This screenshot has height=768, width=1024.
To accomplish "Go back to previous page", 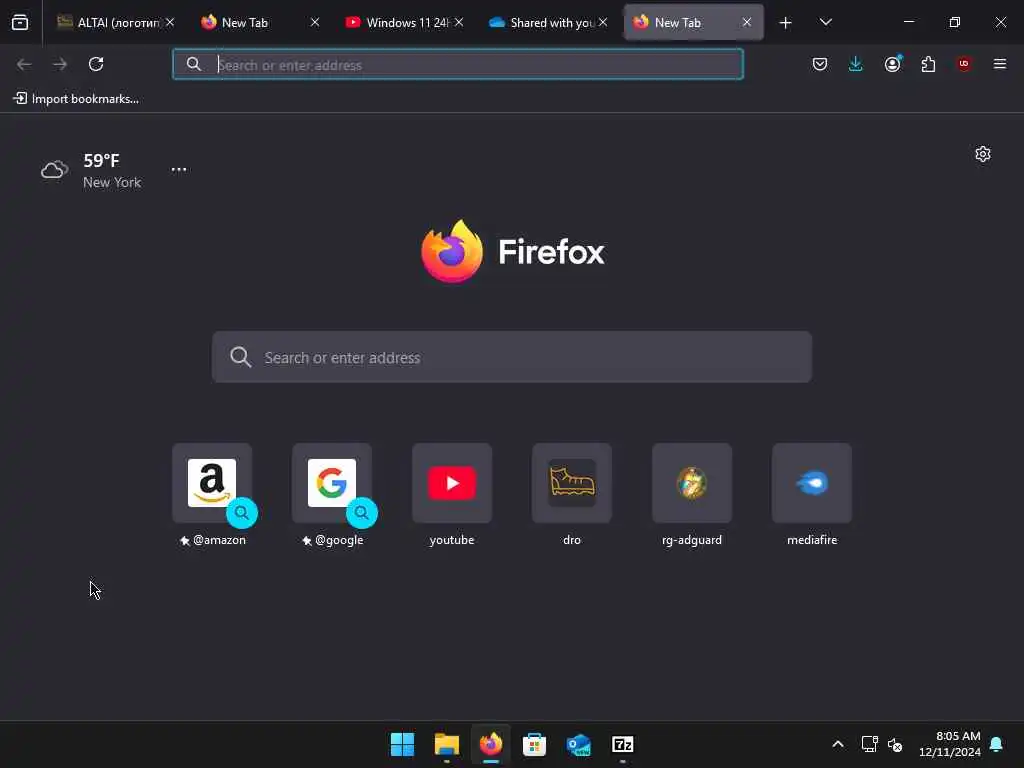I will pyautogui.click(x=24, y=64).
